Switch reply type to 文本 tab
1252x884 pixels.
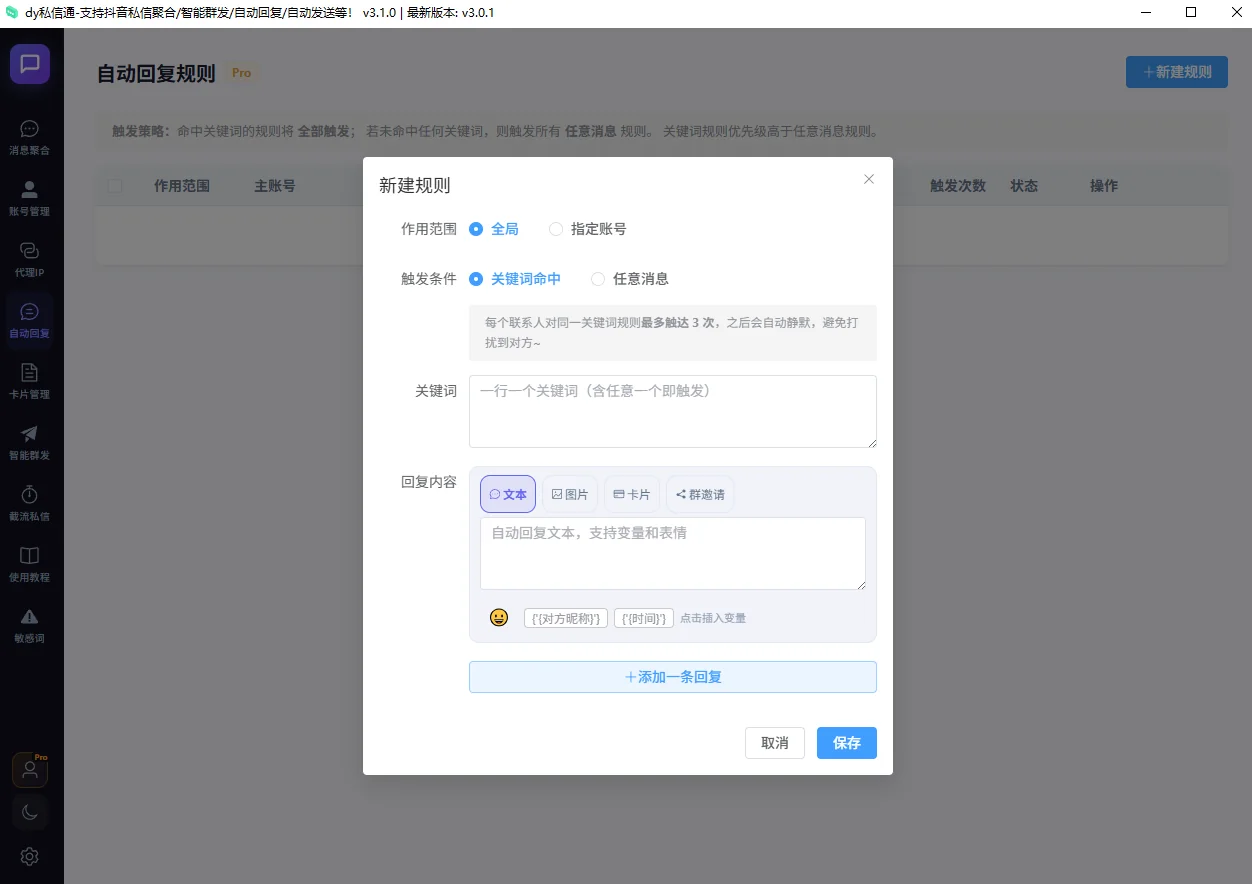(508, 494)
